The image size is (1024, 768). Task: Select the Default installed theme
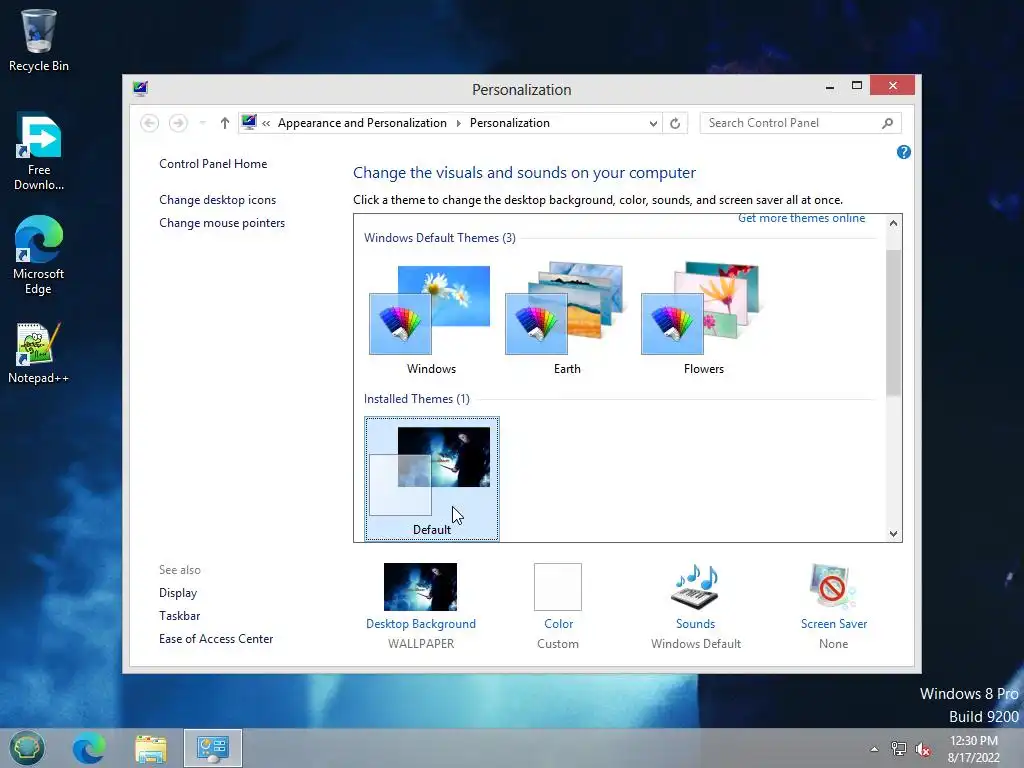click(x=432, y=479)
